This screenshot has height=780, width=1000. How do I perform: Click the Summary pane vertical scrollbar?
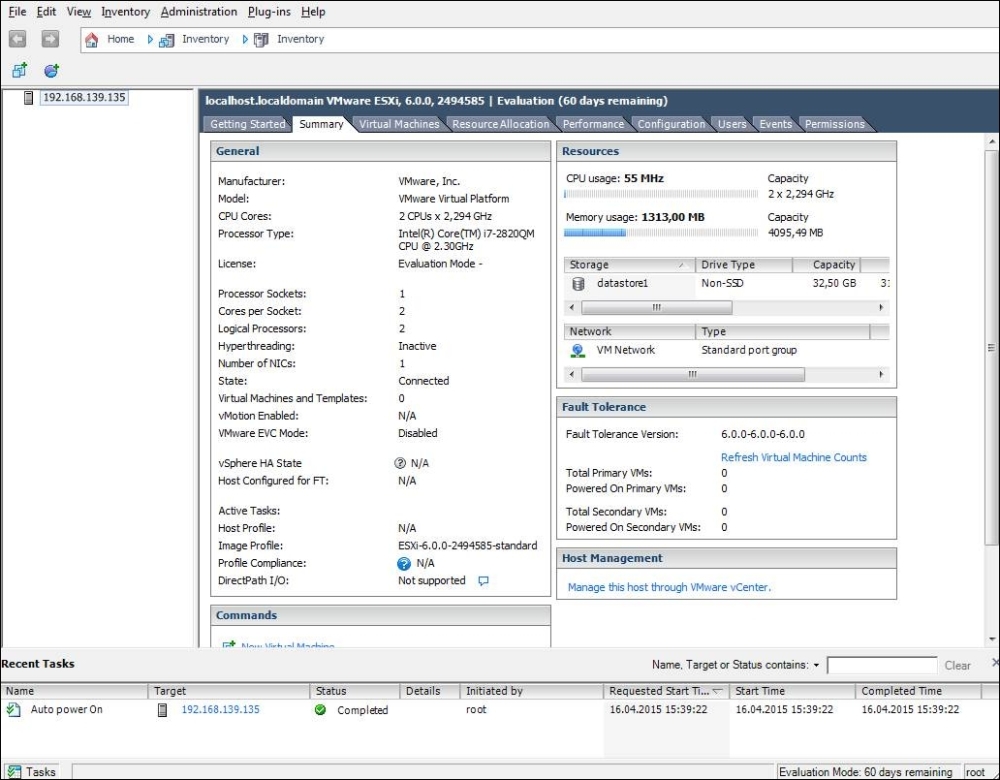(x=991, y=348)
